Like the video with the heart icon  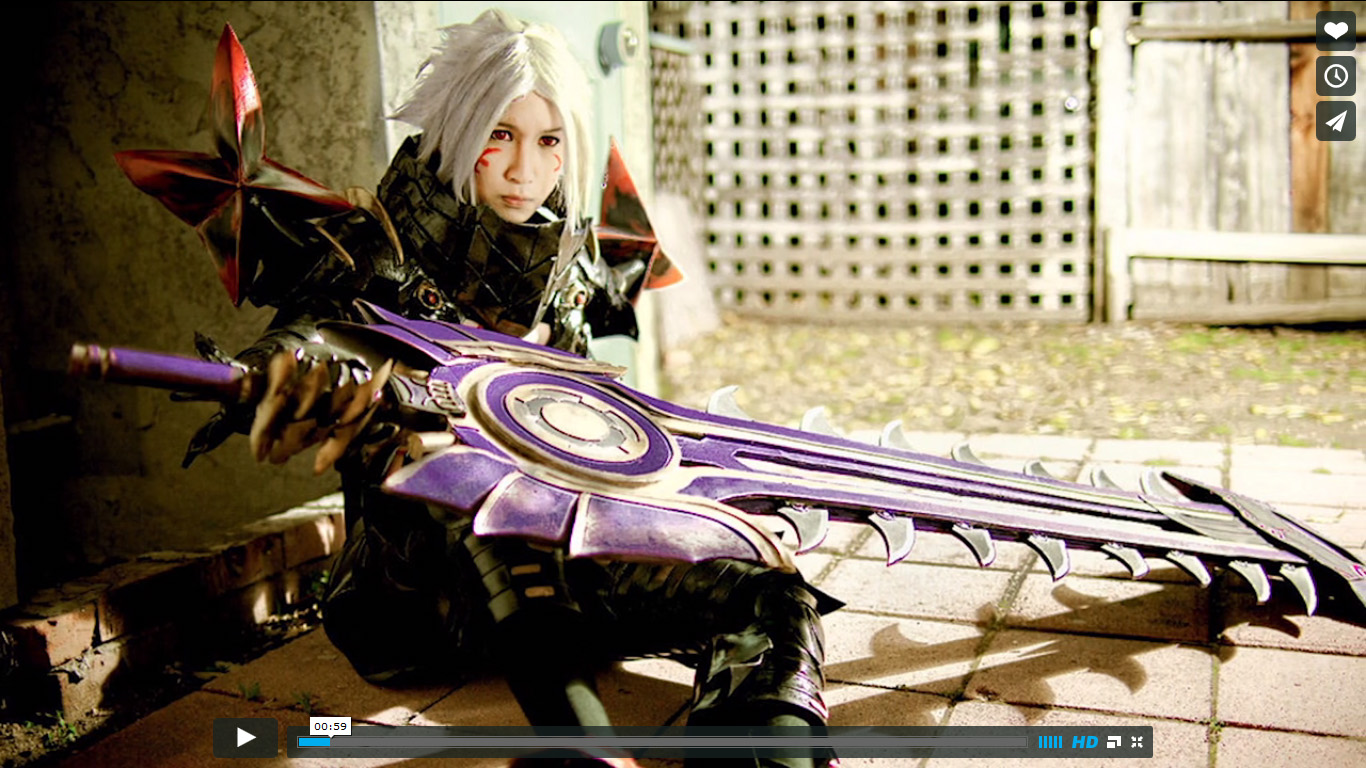tap(1336, 30)
